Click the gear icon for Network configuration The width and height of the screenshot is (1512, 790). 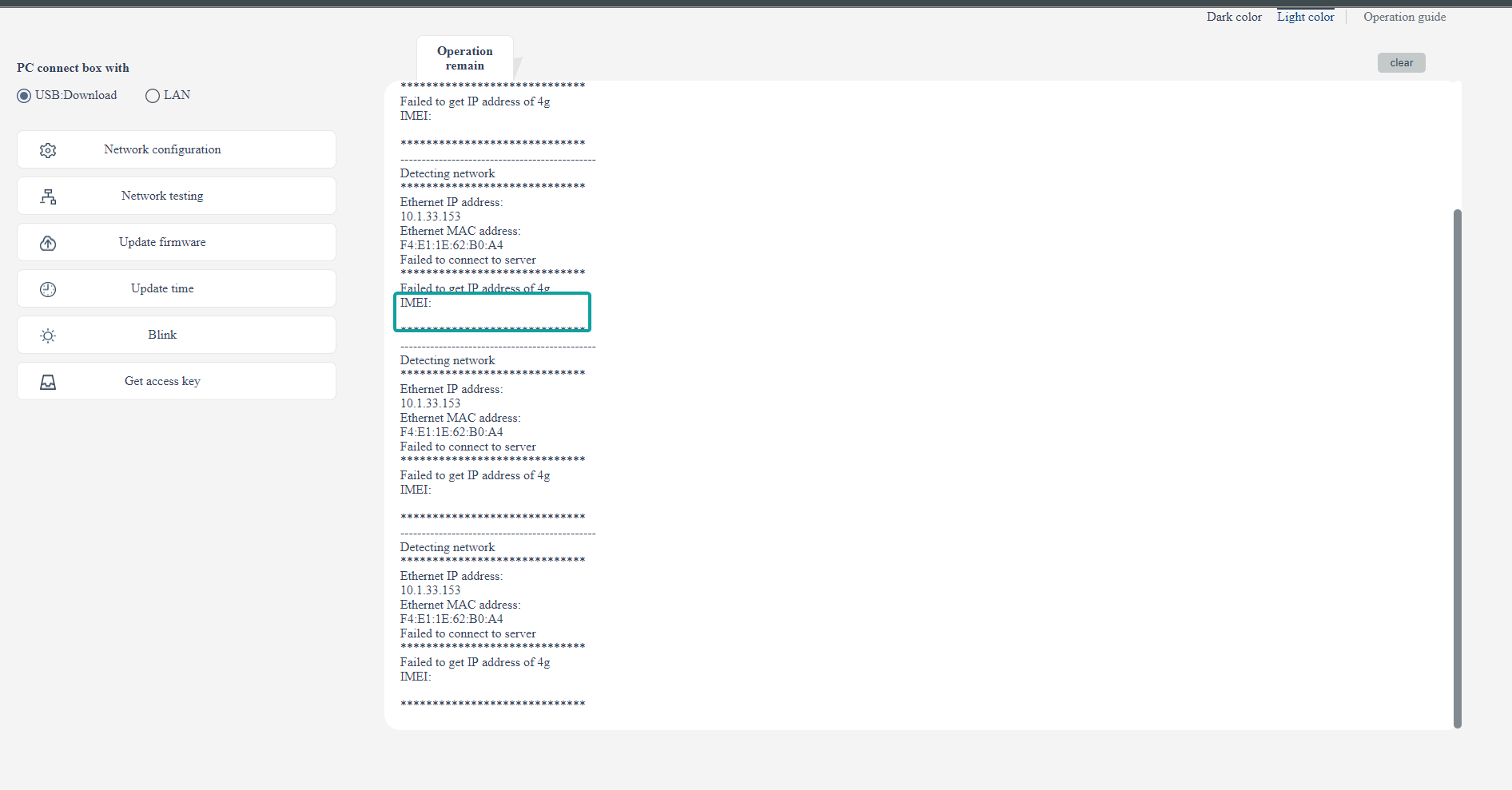click(48, 150)
